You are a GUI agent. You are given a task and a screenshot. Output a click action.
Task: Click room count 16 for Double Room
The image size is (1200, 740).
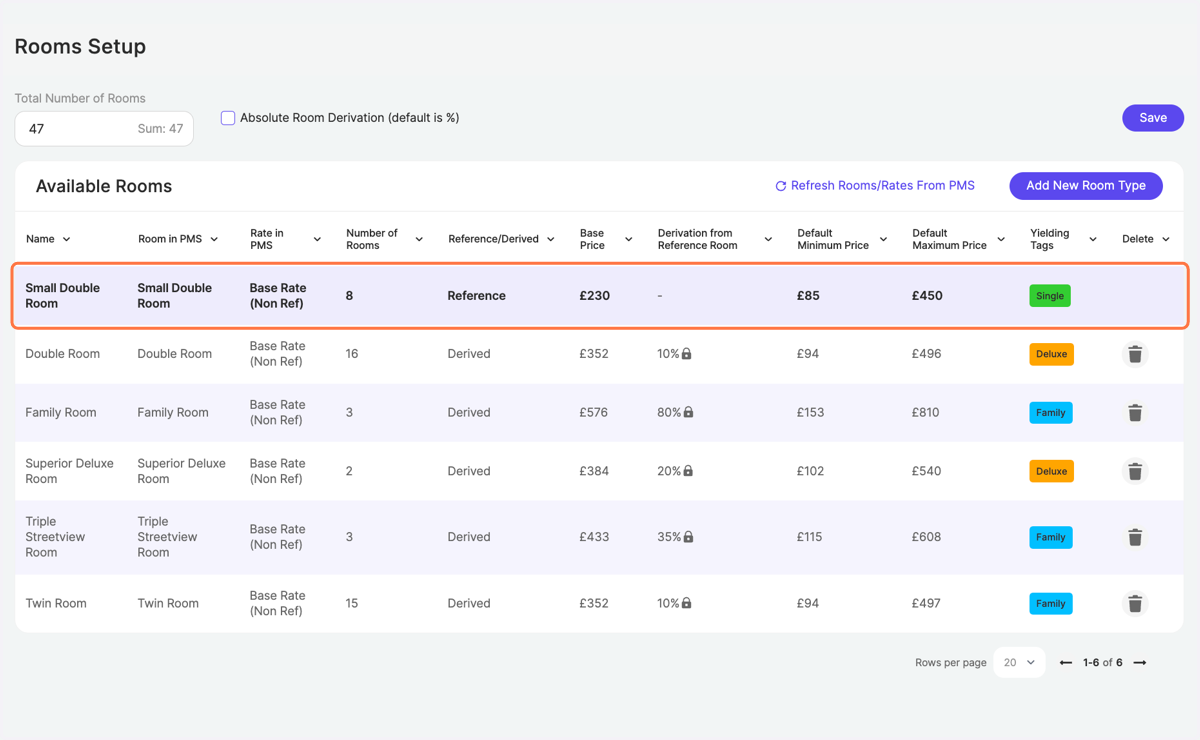click(352, 354)
